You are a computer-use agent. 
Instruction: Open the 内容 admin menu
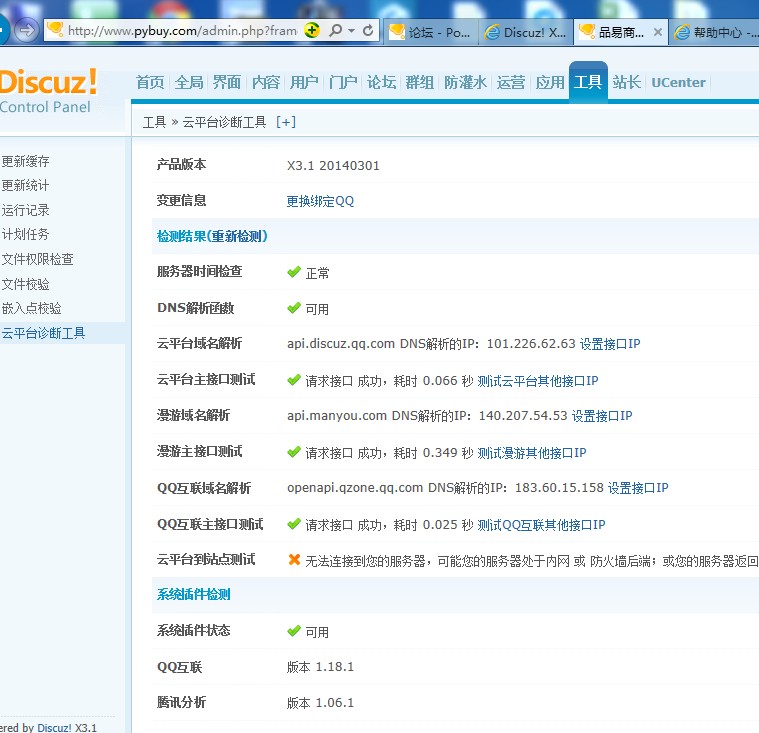click(x=266, y=82)
